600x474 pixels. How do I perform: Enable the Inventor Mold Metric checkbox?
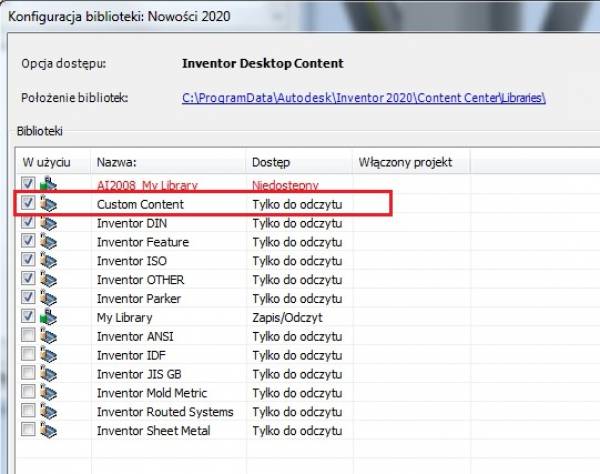click(x=28, y=391)
